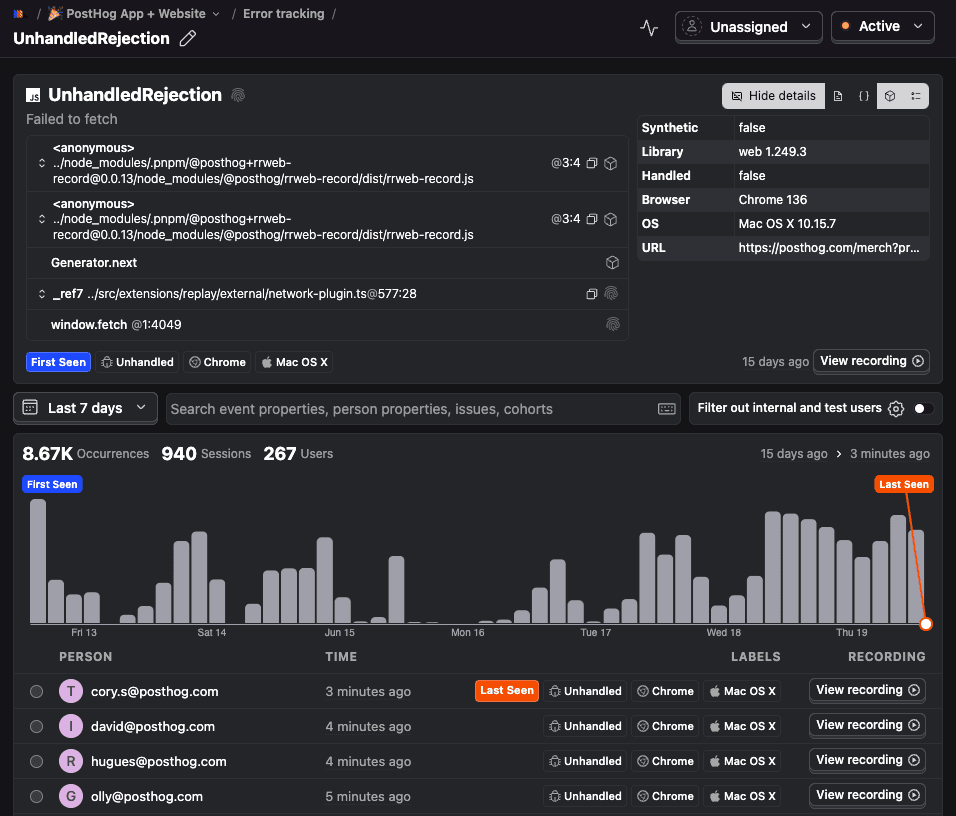The width and height of the screenshot is (956, 816).
Task: Click the Chrome label in hugues row
Action: tap(665, 761)
